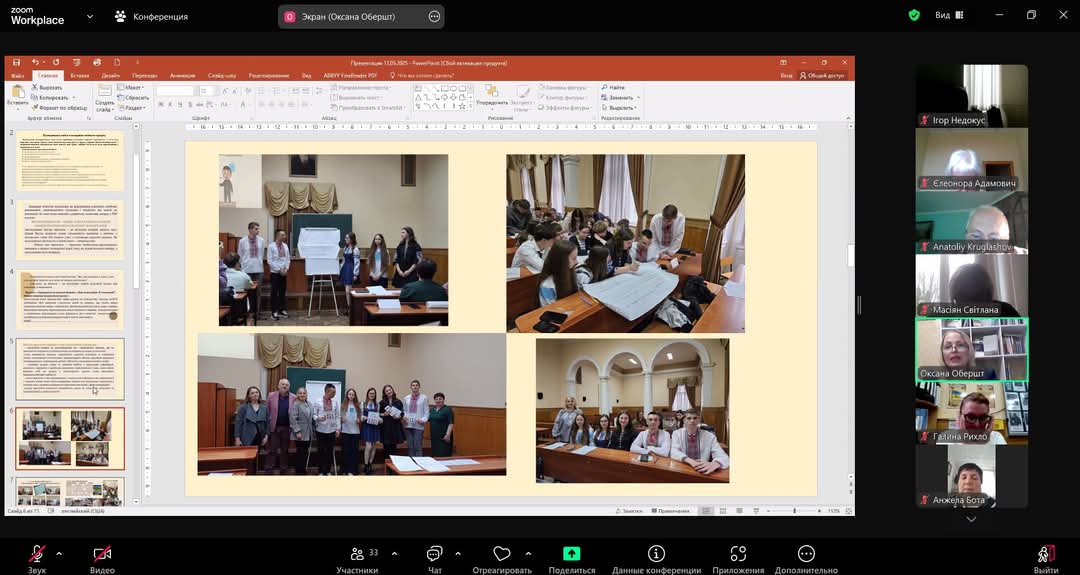The image size is (1080, 575).
Task: Open the Дополнительно more options icon
Action: tap(806, 554)
